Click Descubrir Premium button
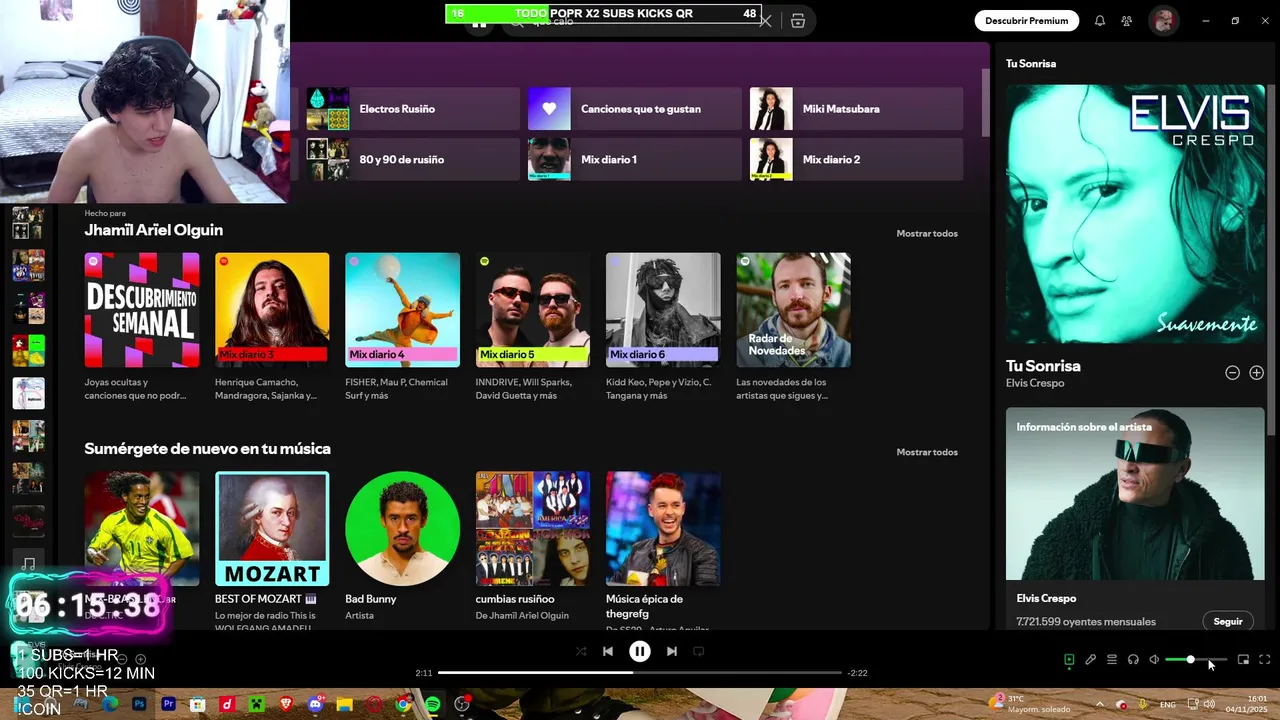The height and width of the screenshot is (720, 1280). coord(1026,20)
